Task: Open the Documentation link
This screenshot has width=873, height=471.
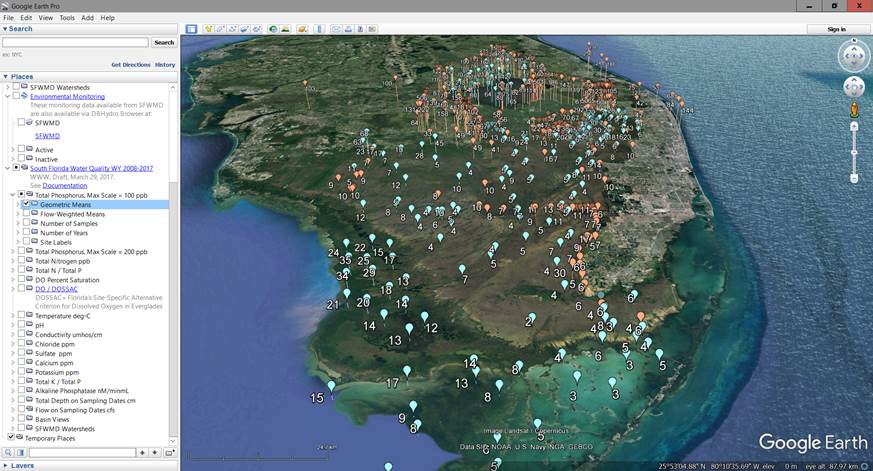Action: 65,185
